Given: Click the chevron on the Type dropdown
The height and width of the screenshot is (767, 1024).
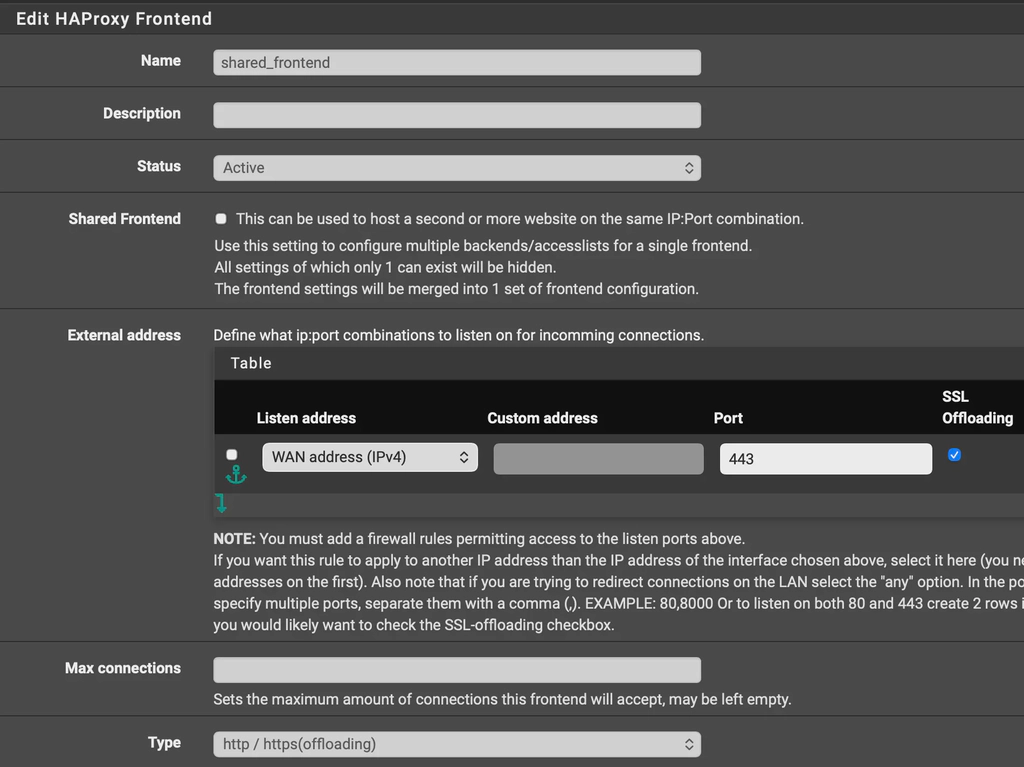Looking at the screenshot, I should (688, 744).
